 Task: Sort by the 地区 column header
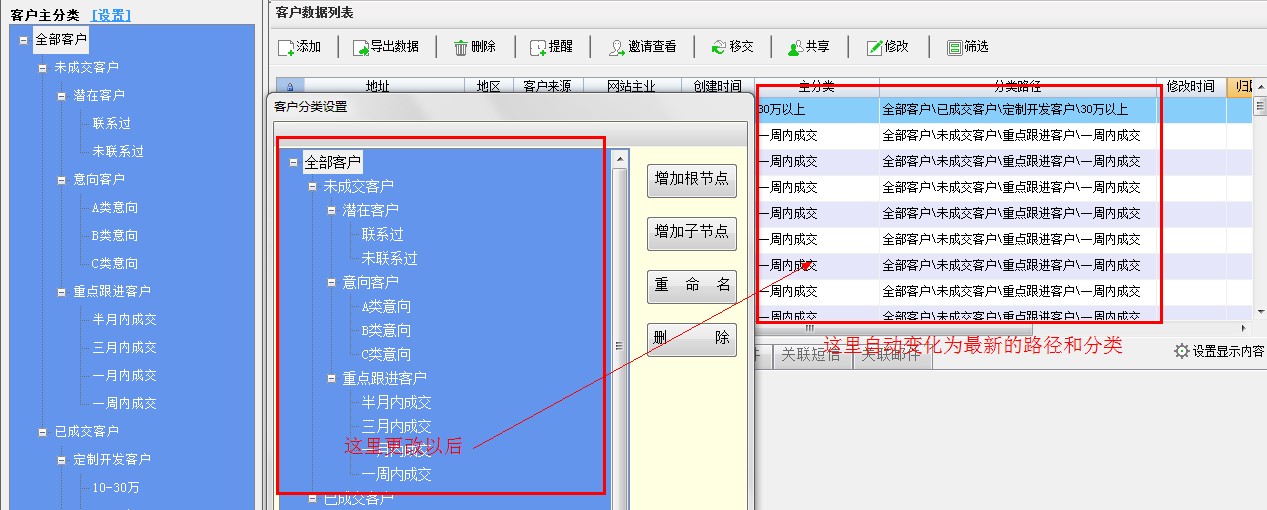(x=489, y=87)
